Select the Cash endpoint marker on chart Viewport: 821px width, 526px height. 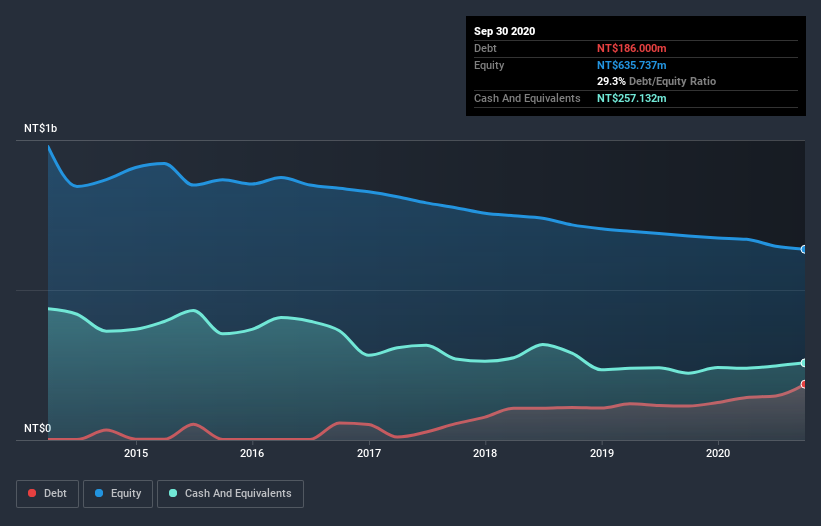point(804,363)
